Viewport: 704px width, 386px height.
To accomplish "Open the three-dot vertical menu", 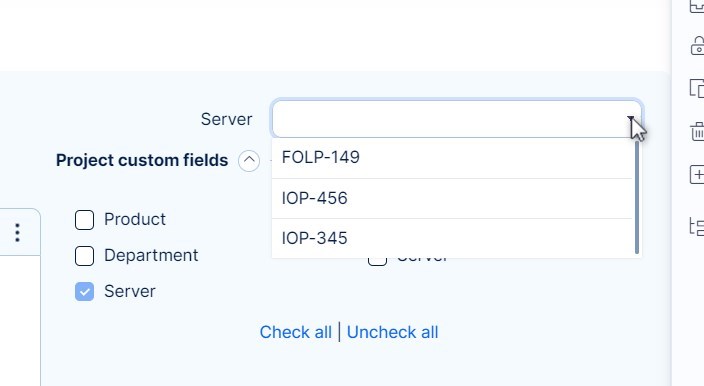I will pyautogui.click(x=18, y=232).
